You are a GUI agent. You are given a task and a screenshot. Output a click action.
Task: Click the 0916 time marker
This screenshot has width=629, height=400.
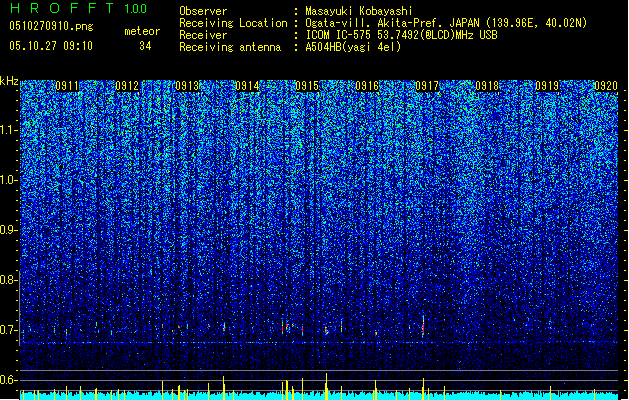coord(367,86)
